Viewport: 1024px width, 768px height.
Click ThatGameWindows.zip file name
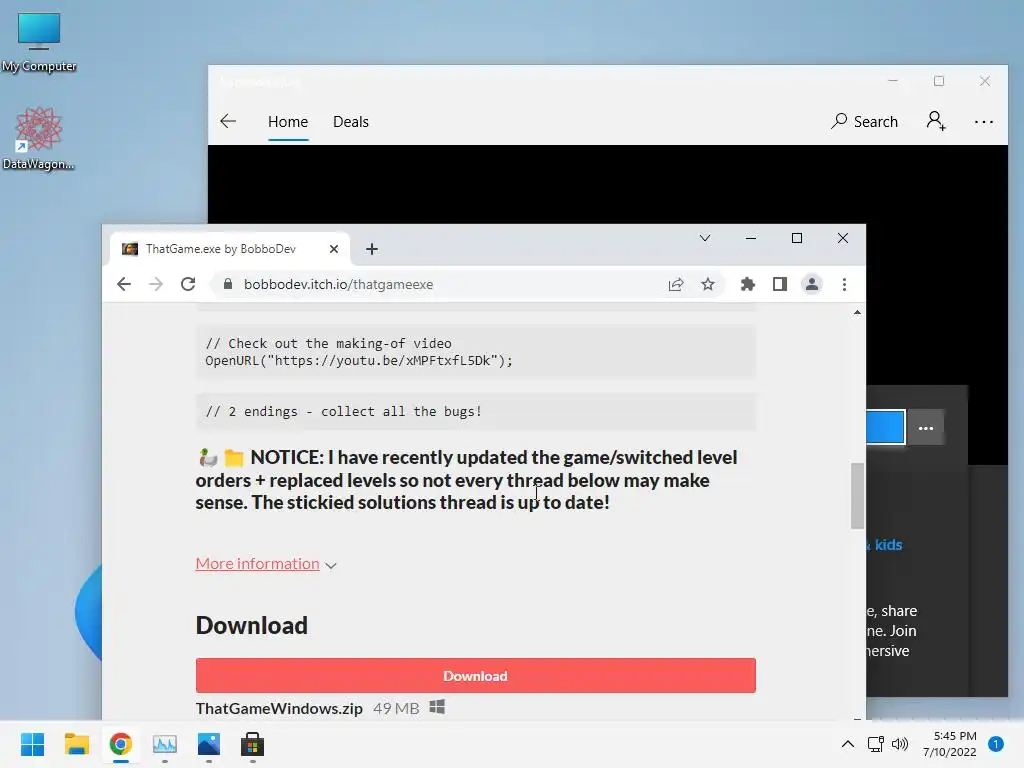point(279,709)
